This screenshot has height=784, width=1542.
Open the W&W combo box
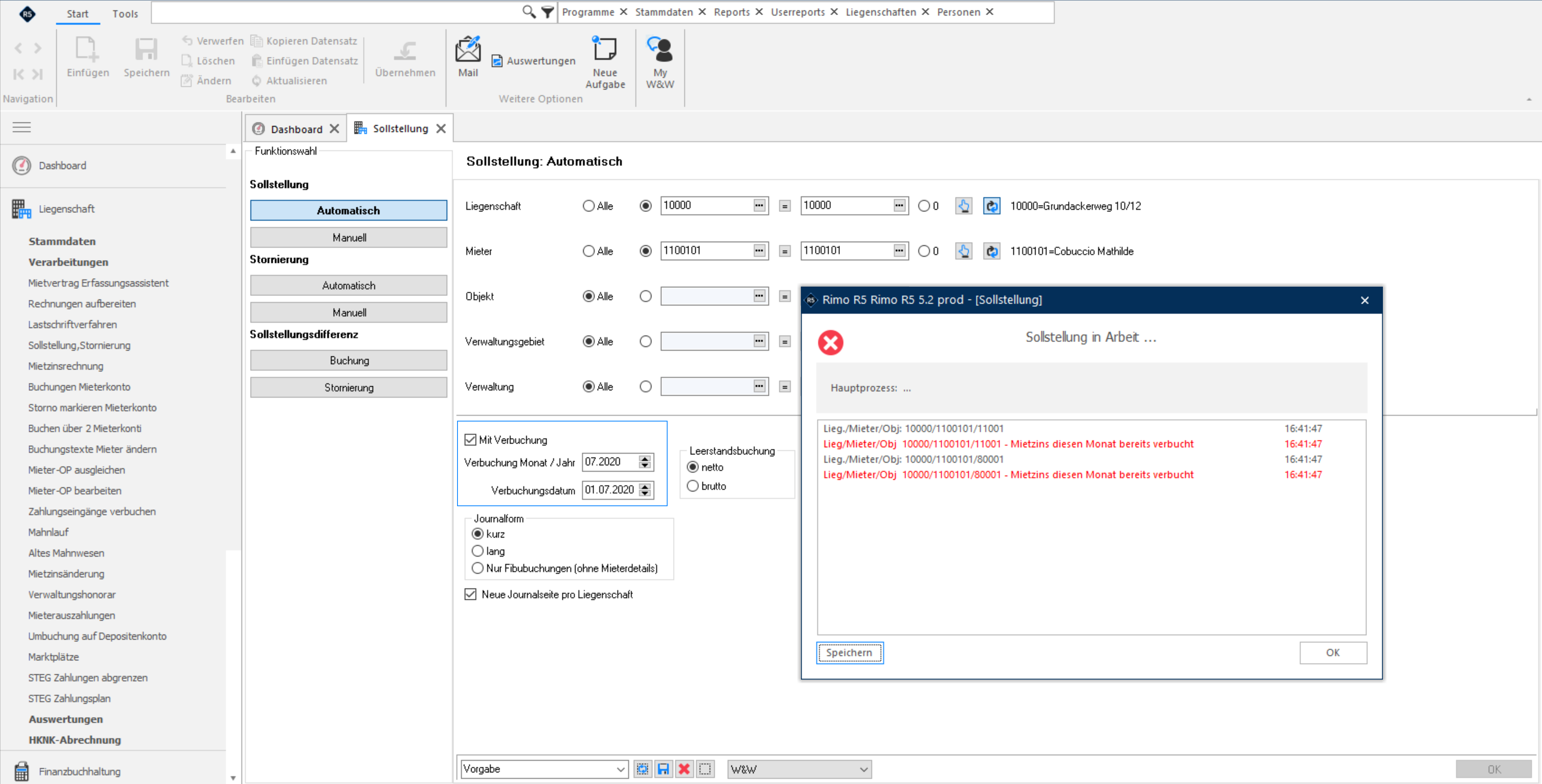click(x=799, y=768)
